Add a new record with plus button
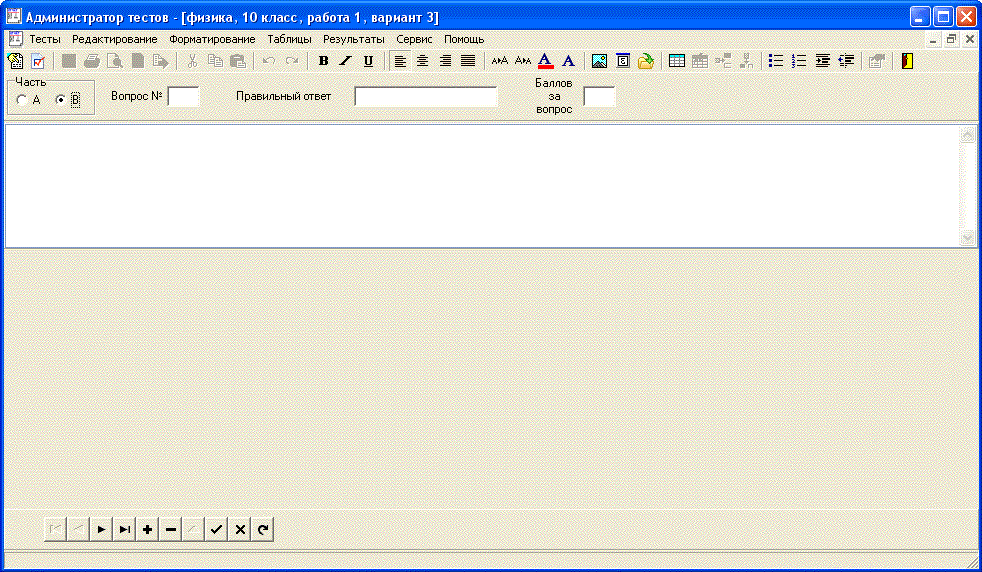Image resolution: width=982 pixels, height=572 pixels. pos(148,530)
